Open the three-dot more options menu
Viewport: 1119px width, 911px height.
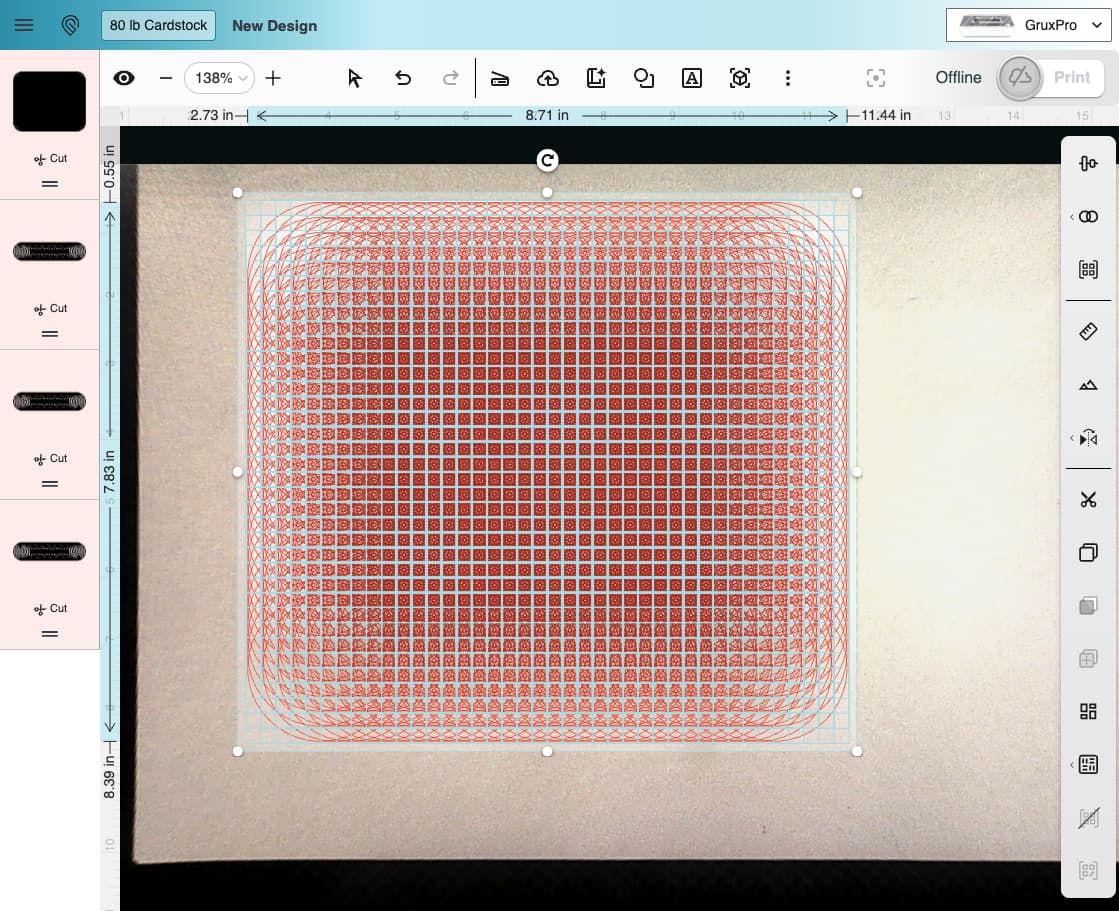[x=788, y=78]
